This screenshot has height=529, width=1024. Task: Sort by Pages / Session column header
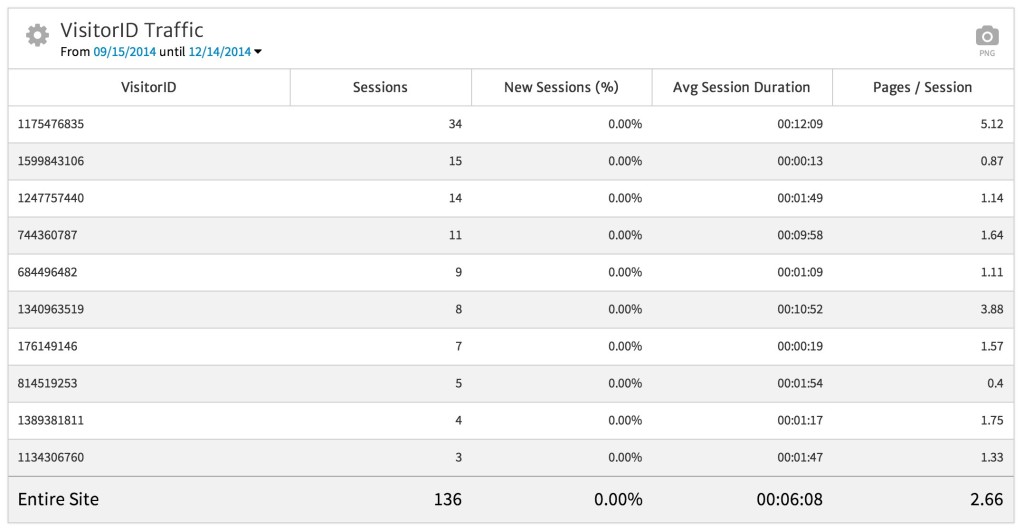(x=922, y=87)
